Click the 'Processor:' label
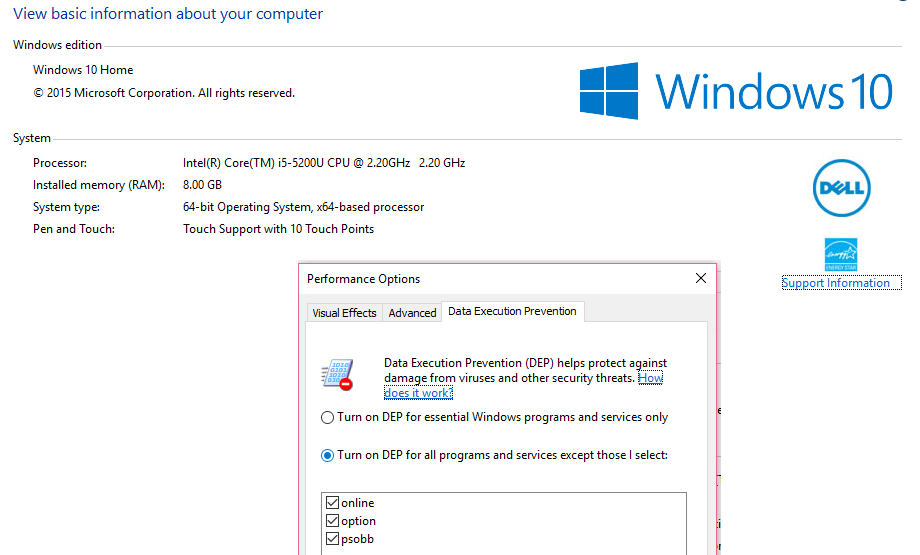 coord(60,163)
